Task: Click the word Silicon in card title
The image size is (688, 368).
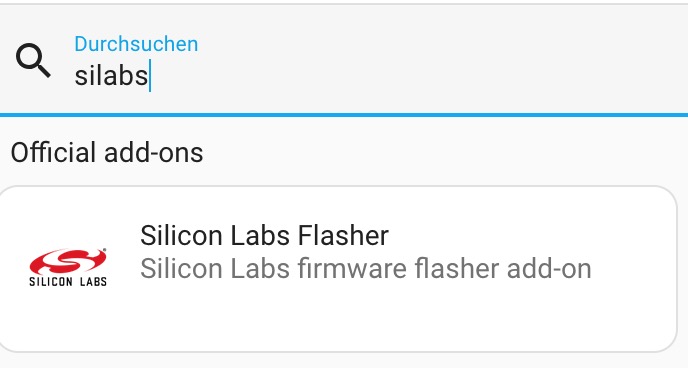Action: (x=181, y=235)
